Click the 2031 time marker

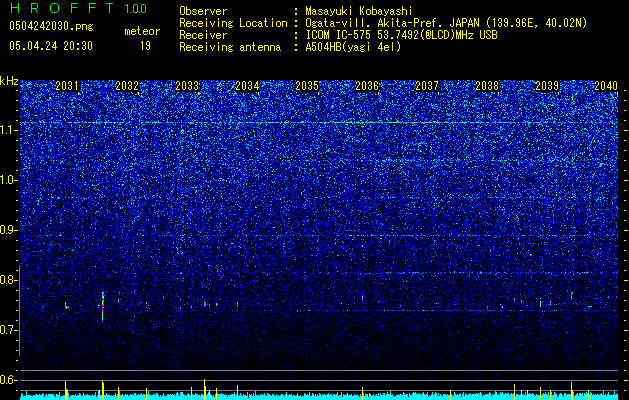(67, 86)
